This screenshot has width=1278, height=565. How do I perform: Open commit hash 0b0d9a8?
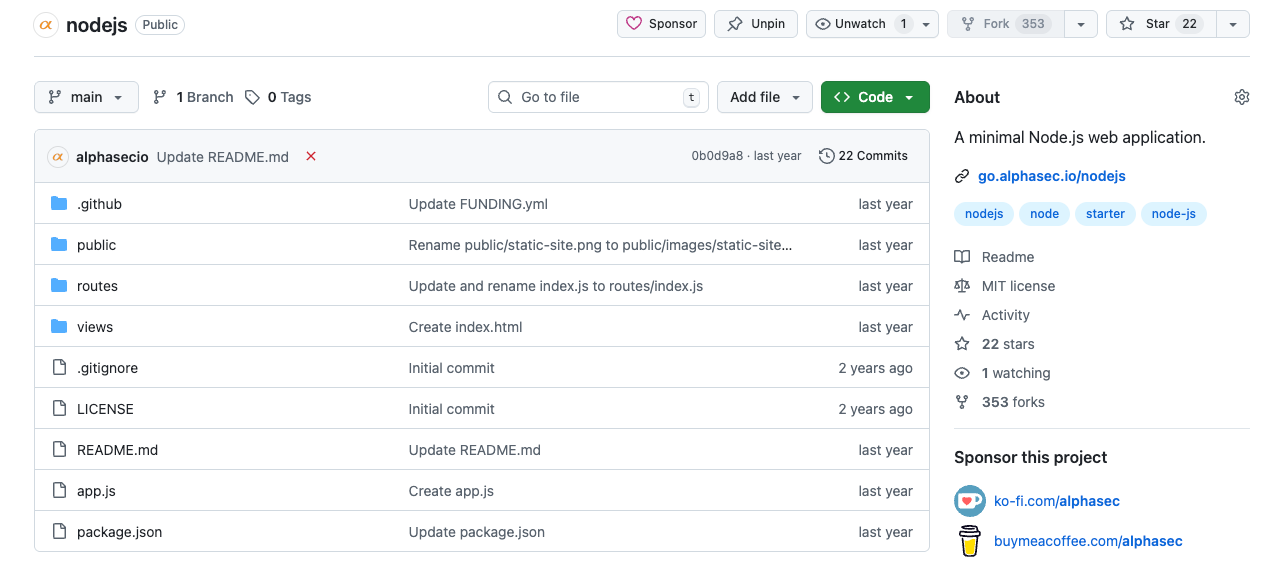[x=717, y=156]
